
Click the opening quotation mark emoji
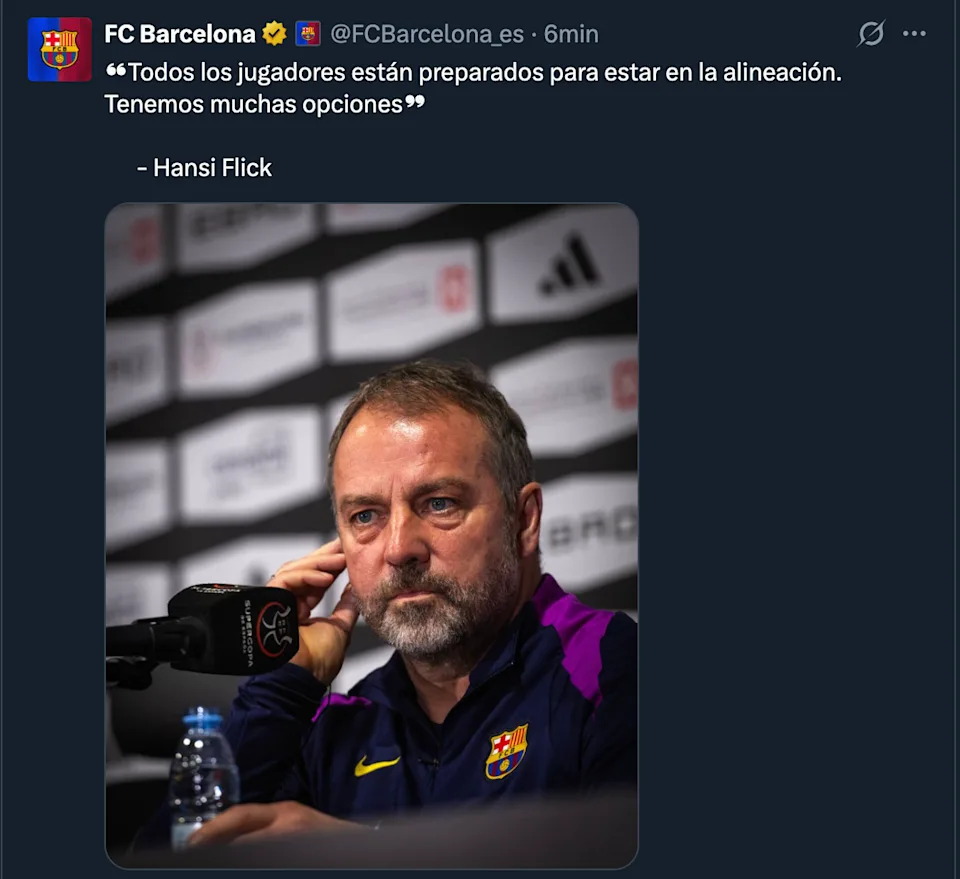pyautogui.click(x=116, y=73)
